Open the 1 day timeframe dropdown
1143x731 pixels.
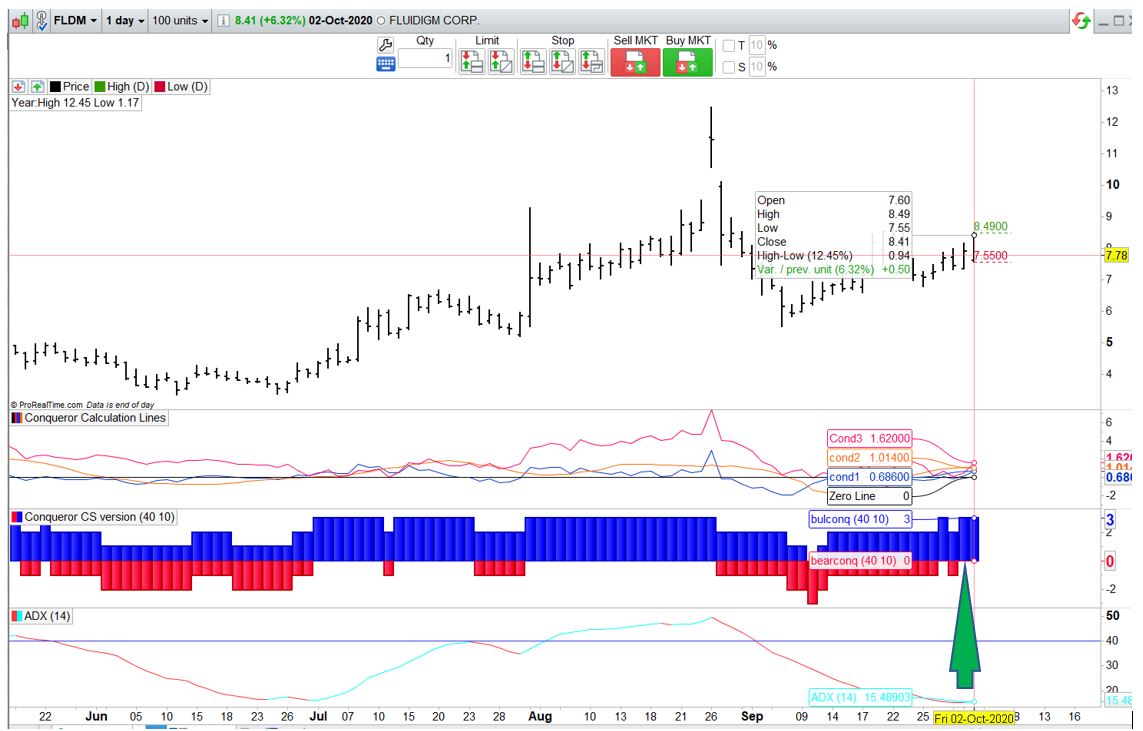(125, 20)
